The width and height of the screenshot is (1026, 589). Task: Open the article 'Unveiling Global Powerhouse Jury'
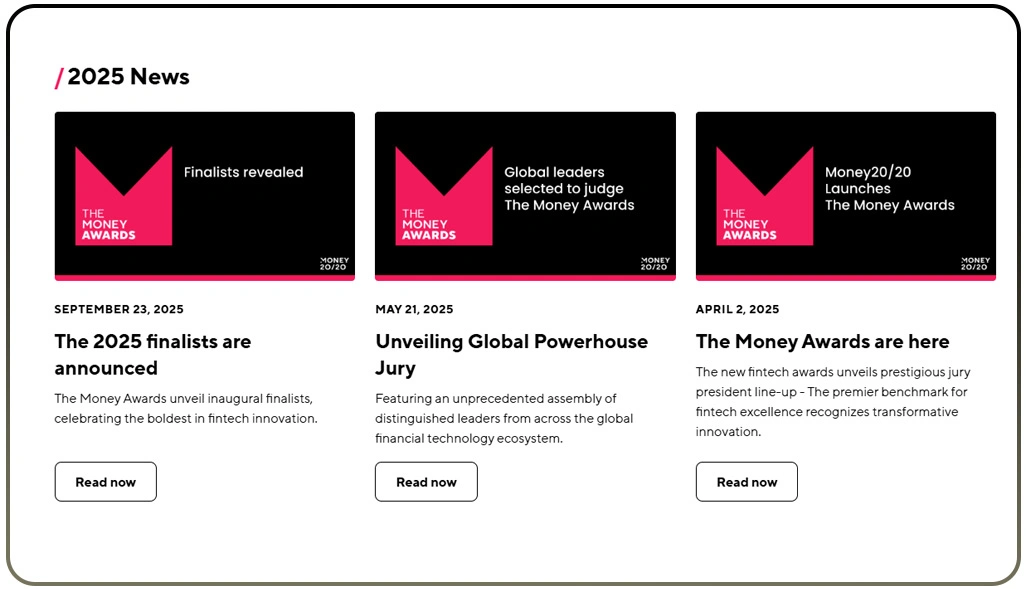(x=511, y=355)
